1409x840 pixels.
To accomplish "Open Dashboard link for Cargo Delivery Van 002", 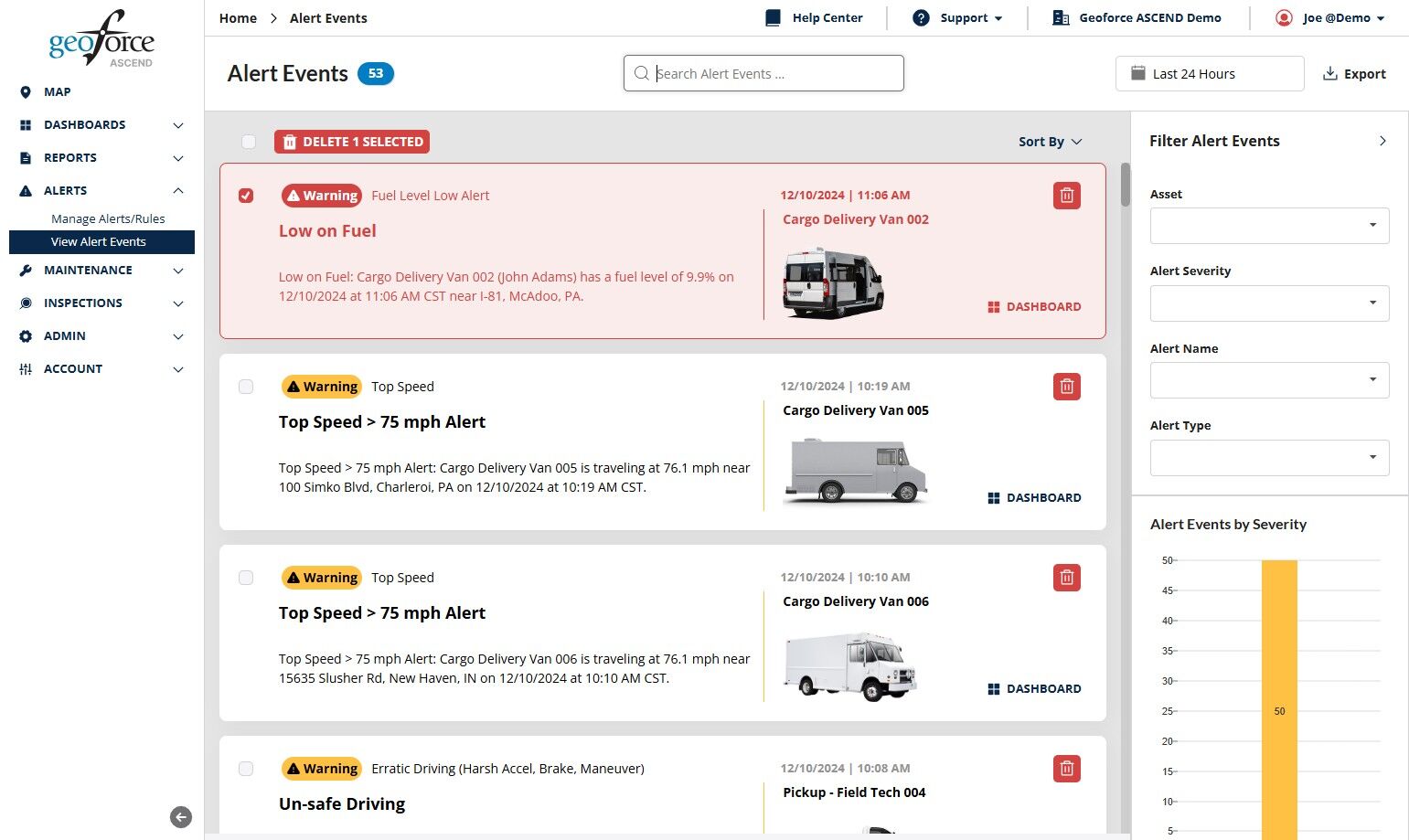I will point(1034,307).
